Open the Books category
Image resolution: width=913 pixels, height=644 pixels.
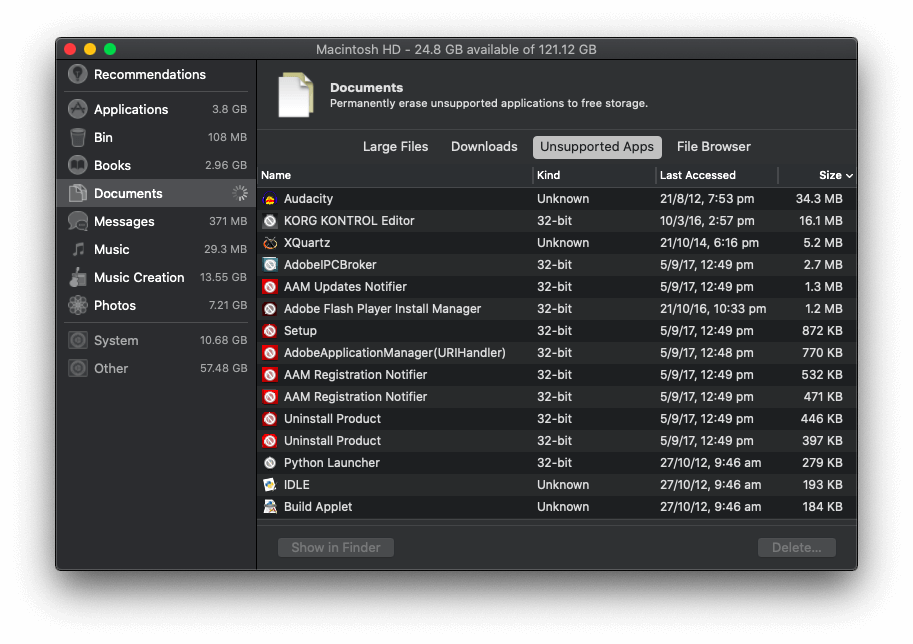click(x=157, y=165)
